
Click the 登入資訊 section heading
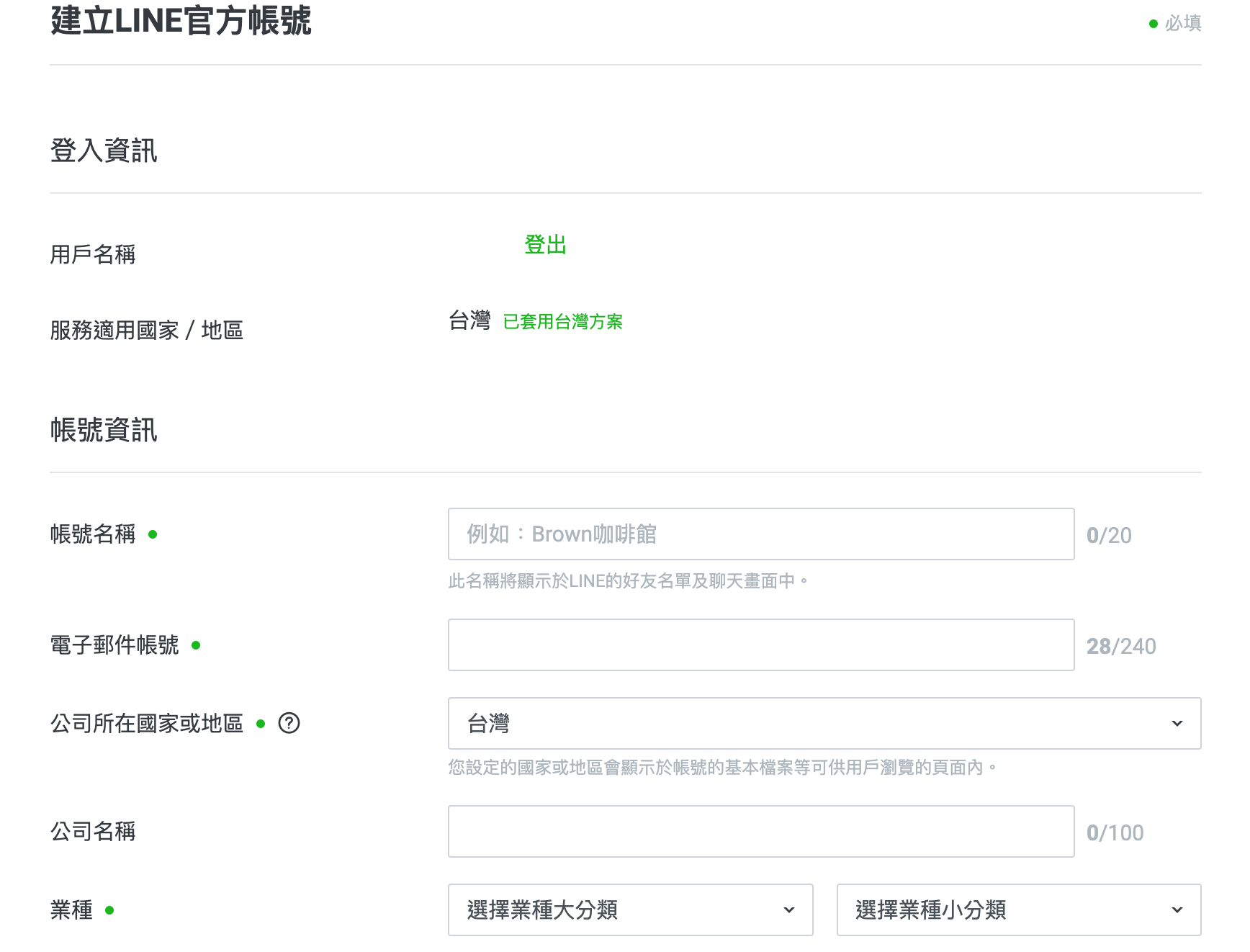click(x=104, y=151)
